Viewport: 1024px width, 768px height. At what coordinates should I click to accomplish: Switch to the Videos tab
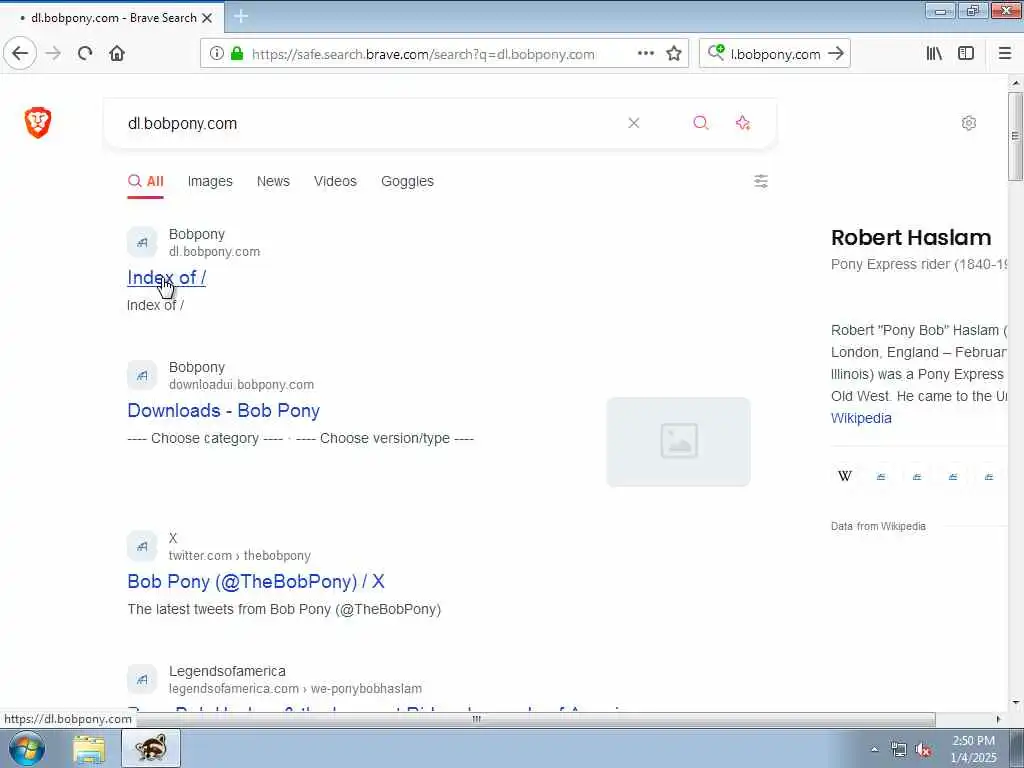[x=335, y=181]
